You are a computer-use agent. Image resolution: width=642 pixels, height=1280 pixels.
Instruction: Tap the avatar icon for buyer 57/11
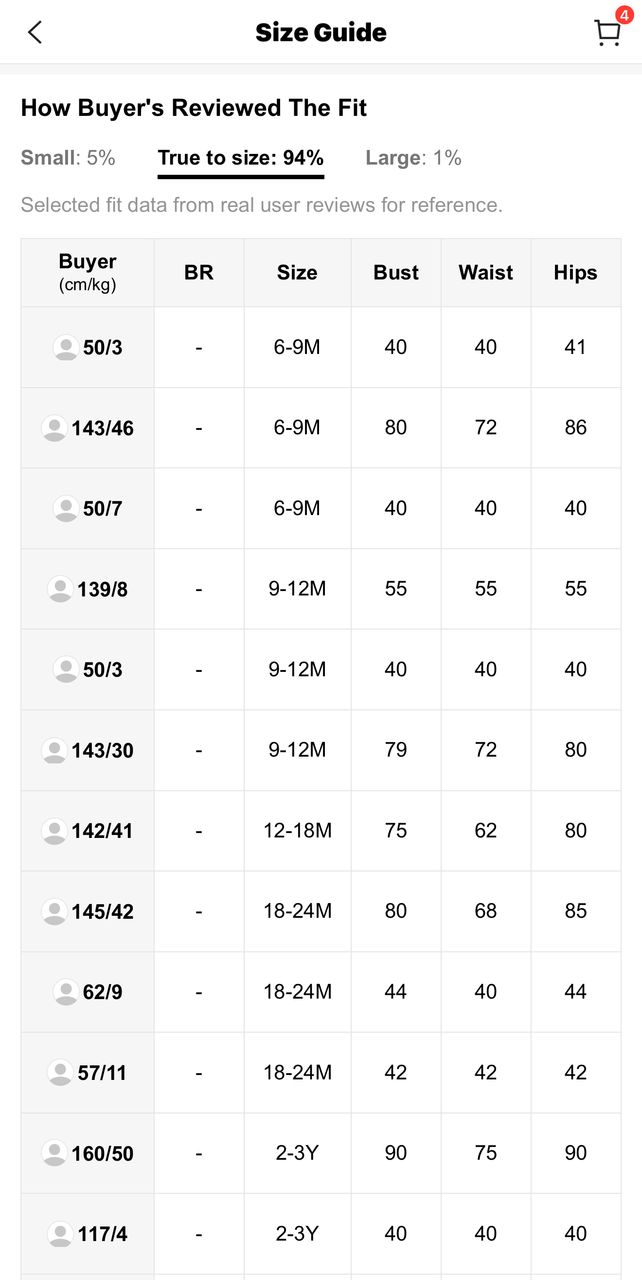[60, 1072]
